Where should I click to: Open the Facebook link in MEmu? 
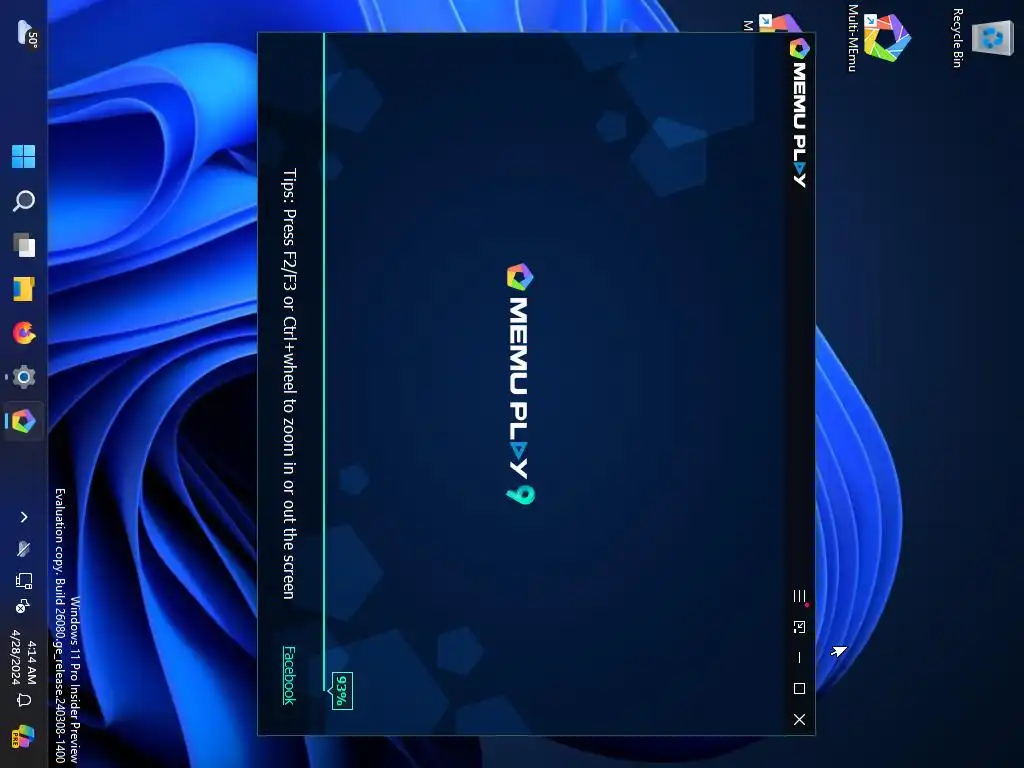[289, 675]
